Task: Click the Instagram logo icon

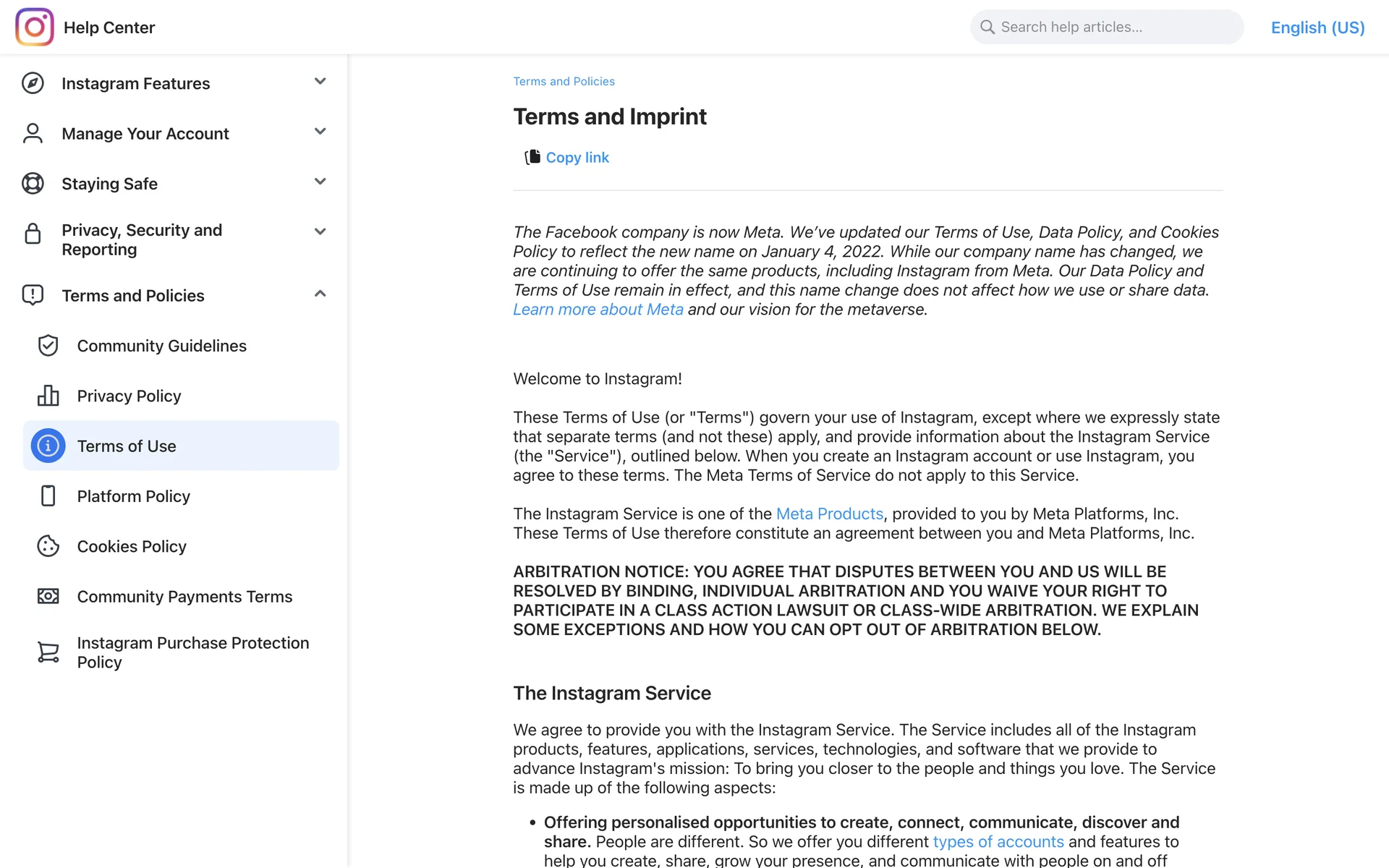Action: coord(34,27)
